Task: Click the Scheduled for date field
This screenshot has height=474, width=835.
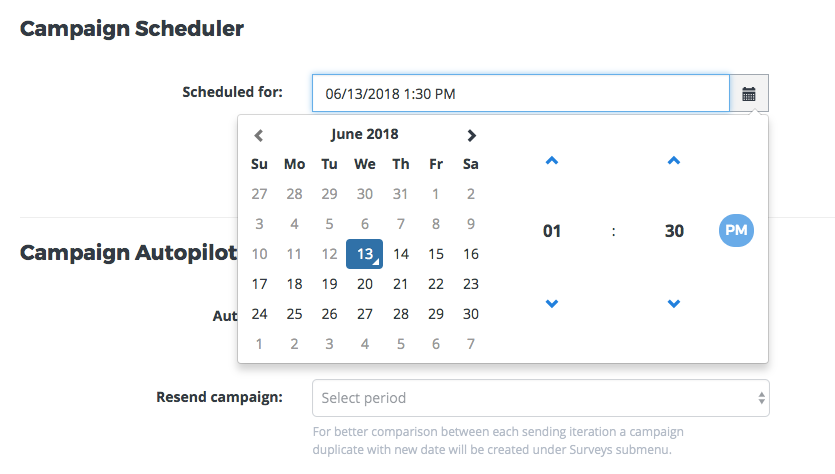Action: (520, 94)
